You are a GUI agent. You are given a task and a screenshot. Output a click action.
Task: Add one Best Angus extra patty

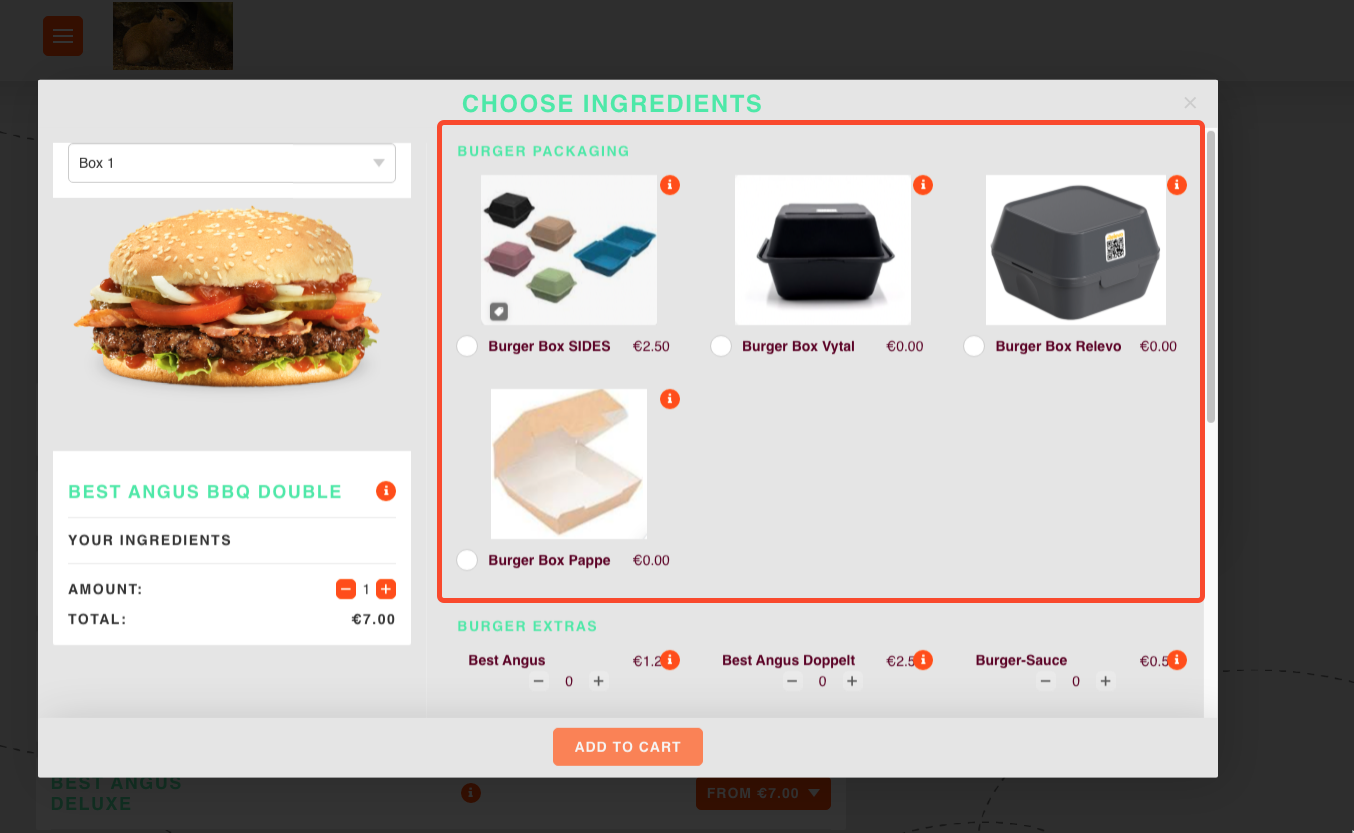pos(598,681)
